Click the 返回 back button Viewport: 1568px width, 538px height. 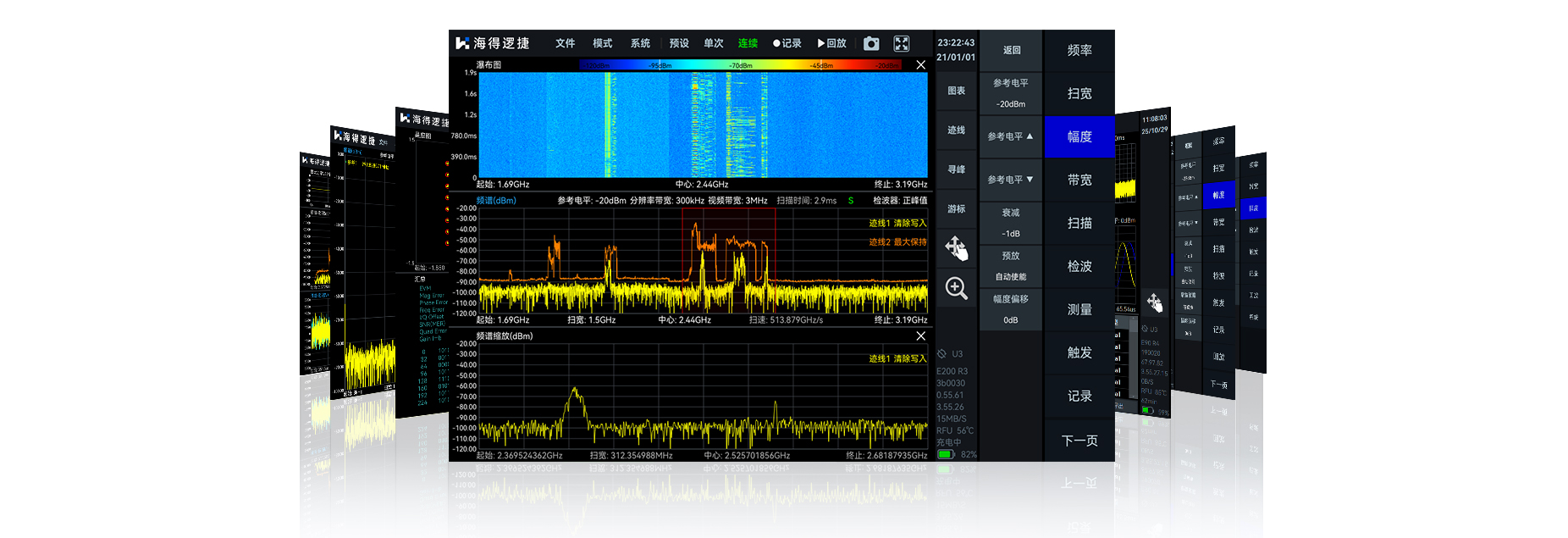[x=1011, y=50]
